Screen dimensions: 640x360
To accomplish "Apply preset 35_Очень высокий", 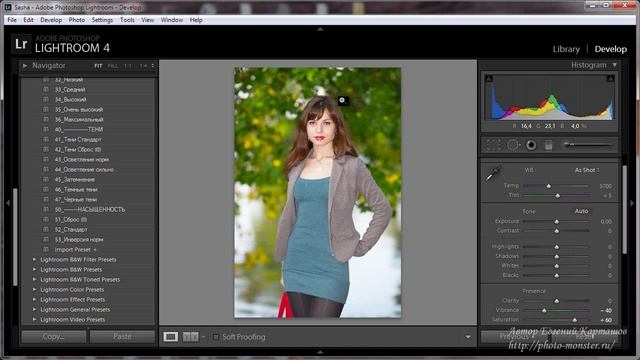I will click(x=79, y=109).
